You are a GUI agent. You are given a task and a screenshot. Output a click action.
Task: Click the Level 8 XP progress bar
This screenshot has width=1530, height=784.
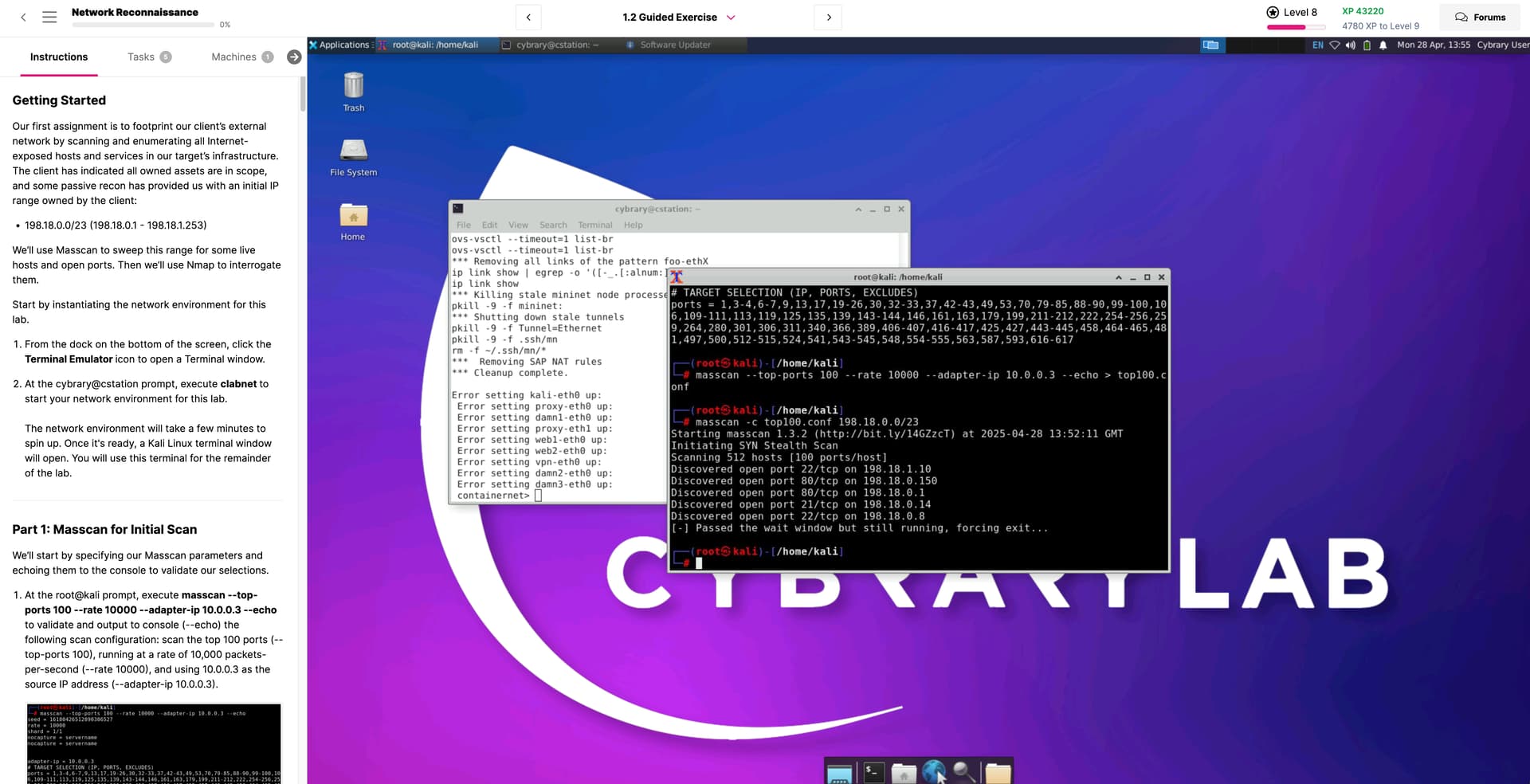pyautogui.click(x=1296, y=27)
